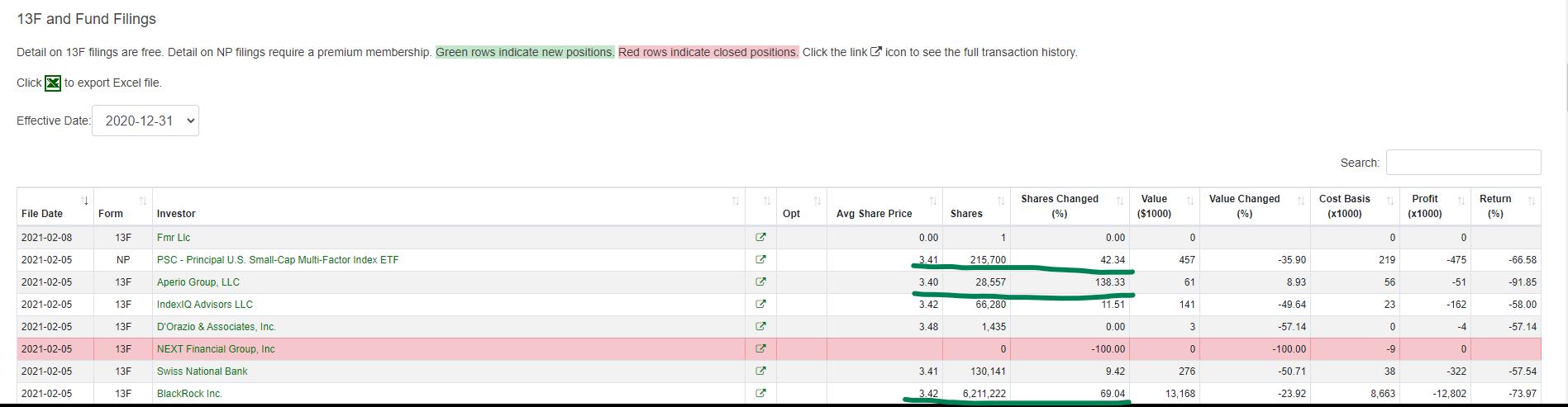Click the Excel export icon
1568x407 pixels.
pyautogui.click(x=53, y=83)
